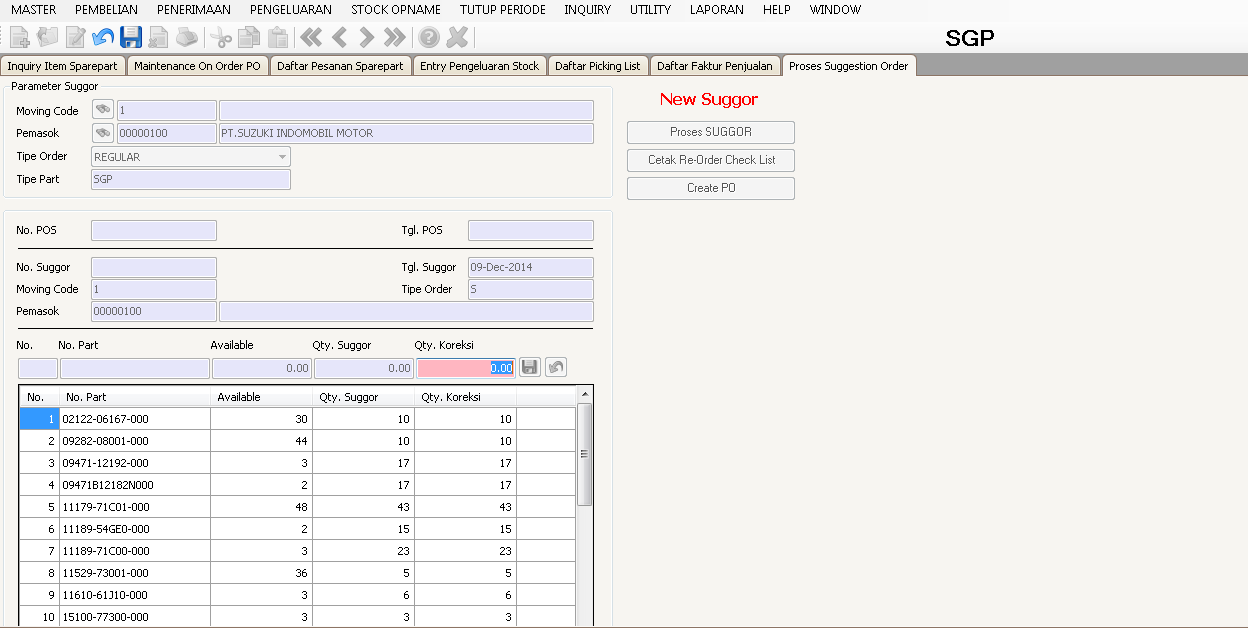Open the STOCK OPNAME menu
The width and height of the screenshot is (1248, 628).
coord(396,10)
